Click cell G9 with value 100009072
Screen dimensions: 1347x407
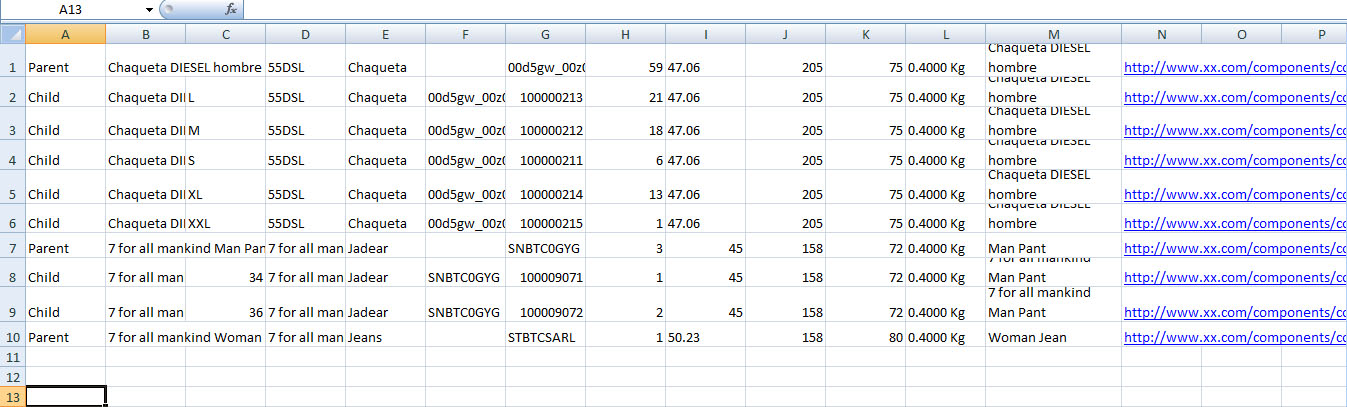[545, 306]
